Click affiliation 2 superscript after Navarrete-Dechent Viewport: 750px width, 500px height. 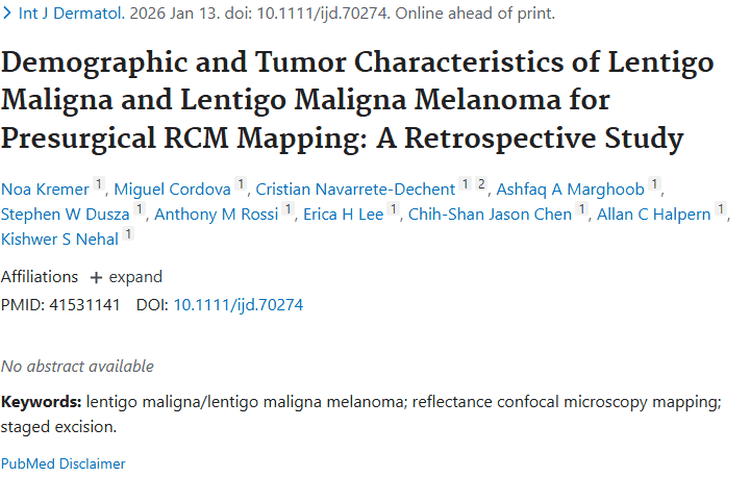click(x=481, y=185)
